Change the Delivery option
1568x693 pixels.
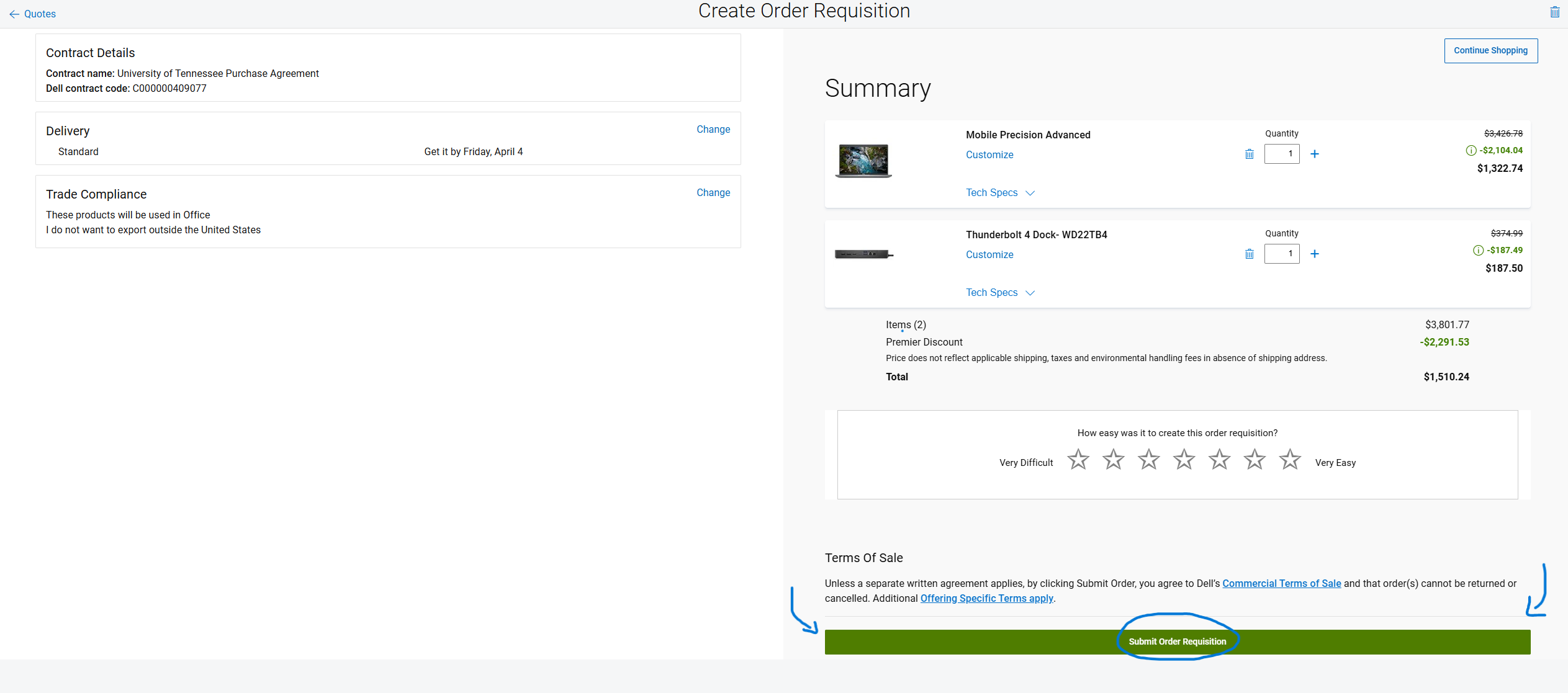(x=713, y=129)
